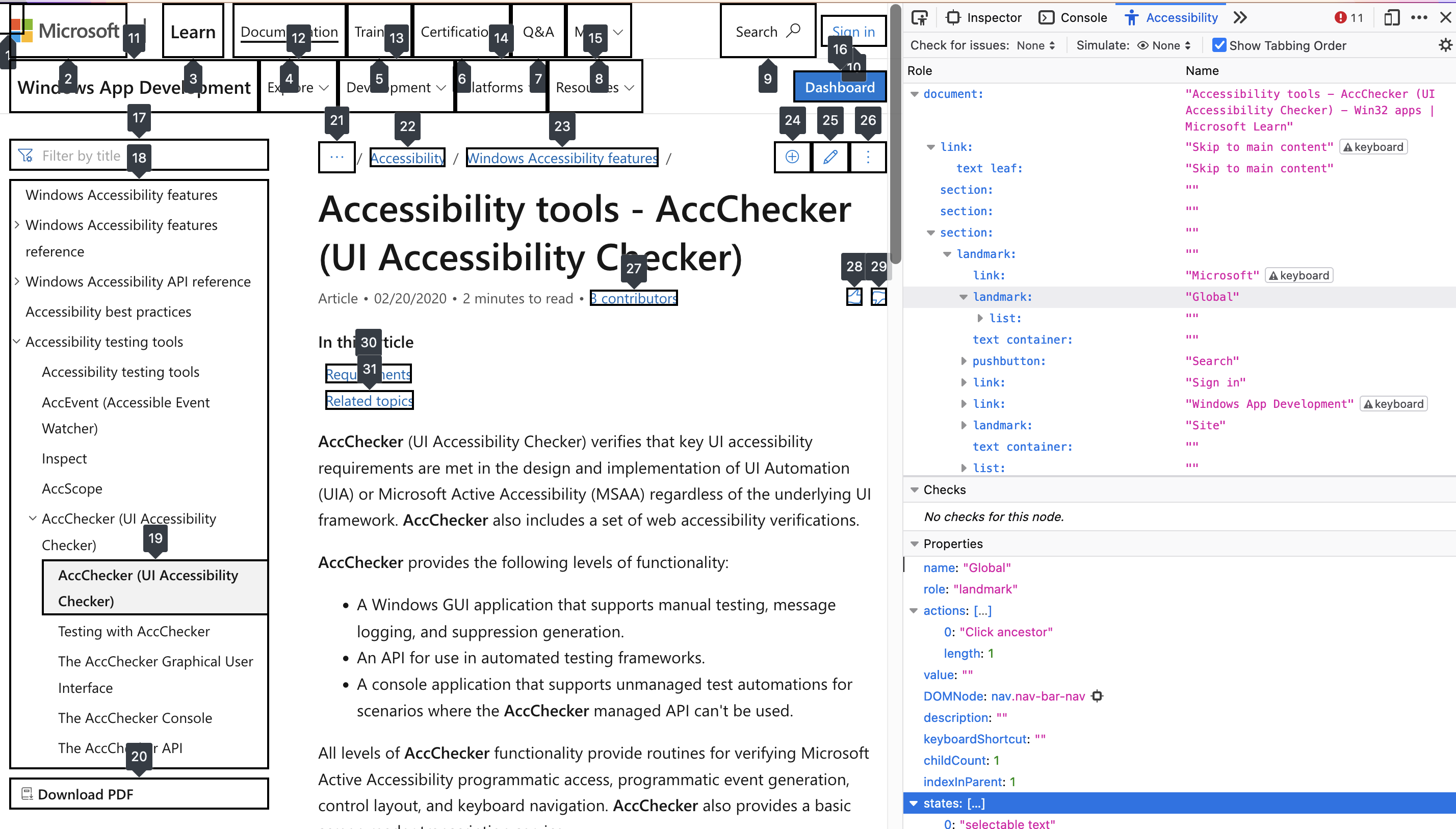1456x829 pixels.
Task: Show more DevTools tabs with double chevron
Action: tap(1240, 18)
